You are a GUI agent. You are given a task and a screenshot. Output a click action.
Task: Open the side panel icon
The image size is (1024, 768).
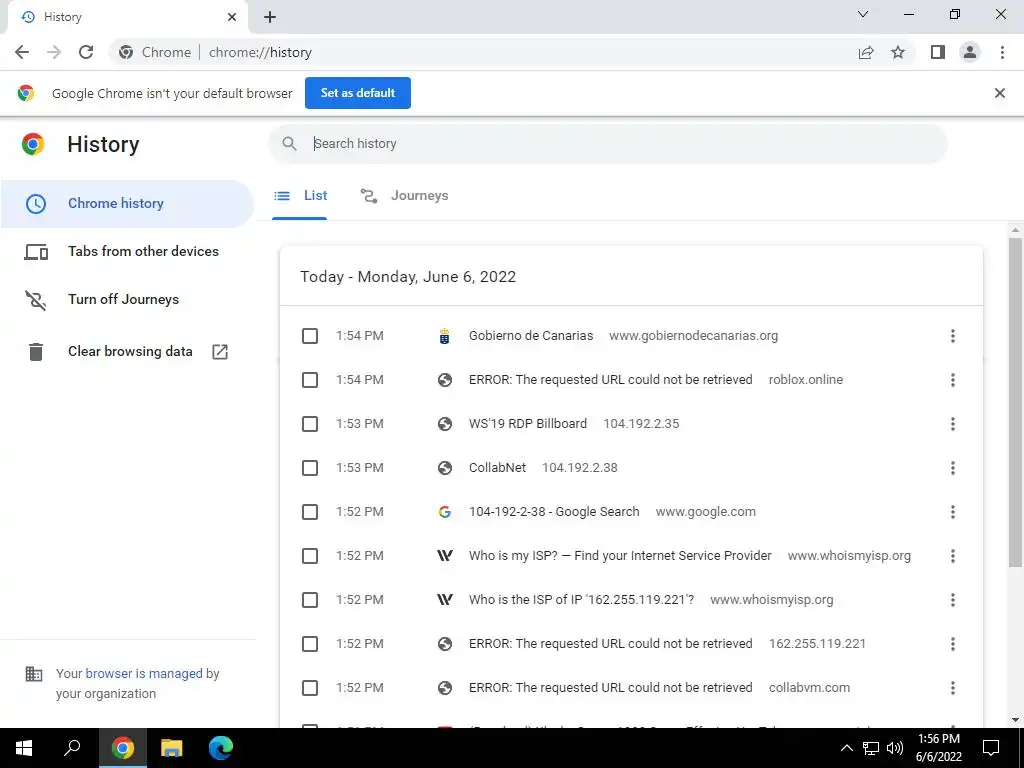938,52
